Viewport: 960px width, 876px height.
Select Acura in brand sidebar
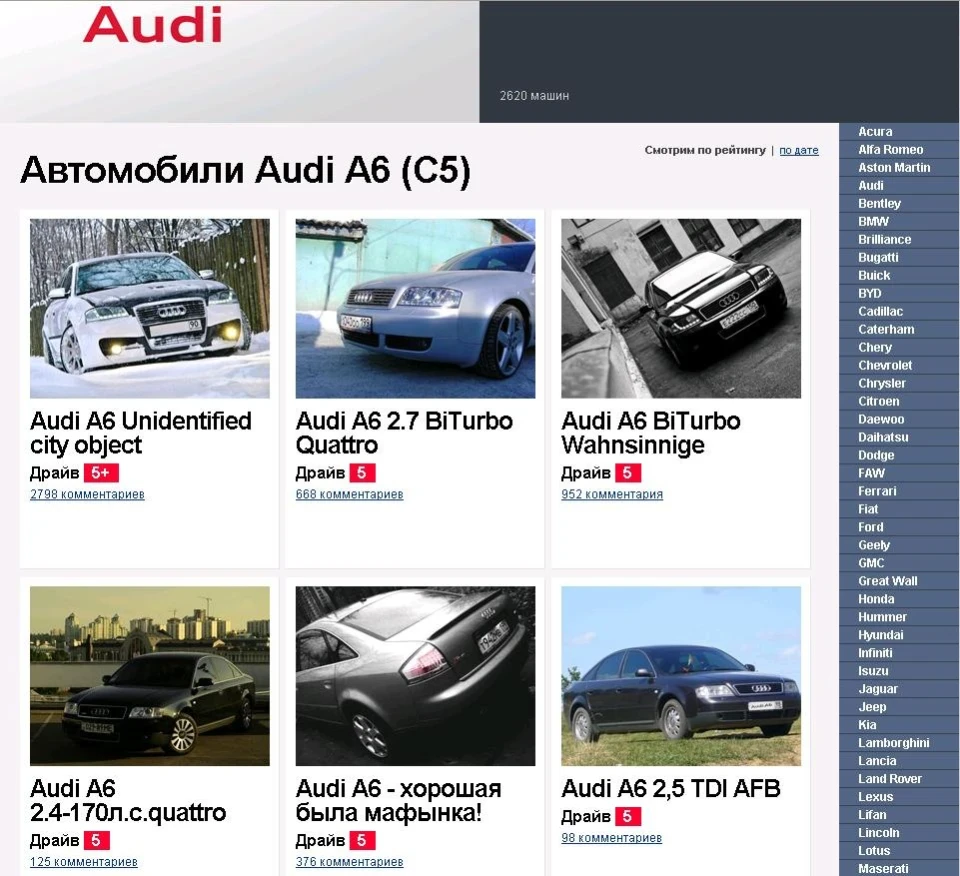(x=875, y=132)
